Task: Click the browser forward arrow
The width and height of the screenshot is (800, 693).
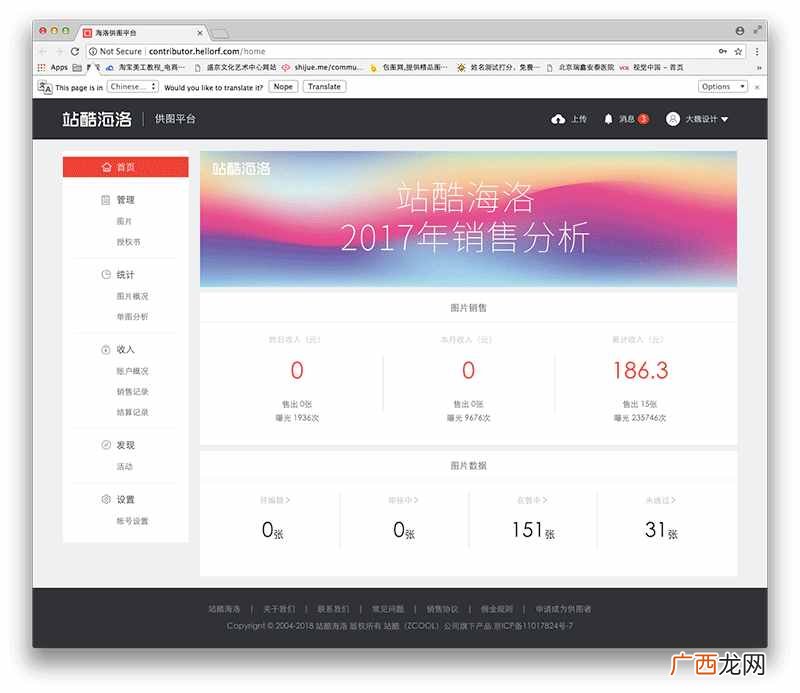Action: click(59, 51)
